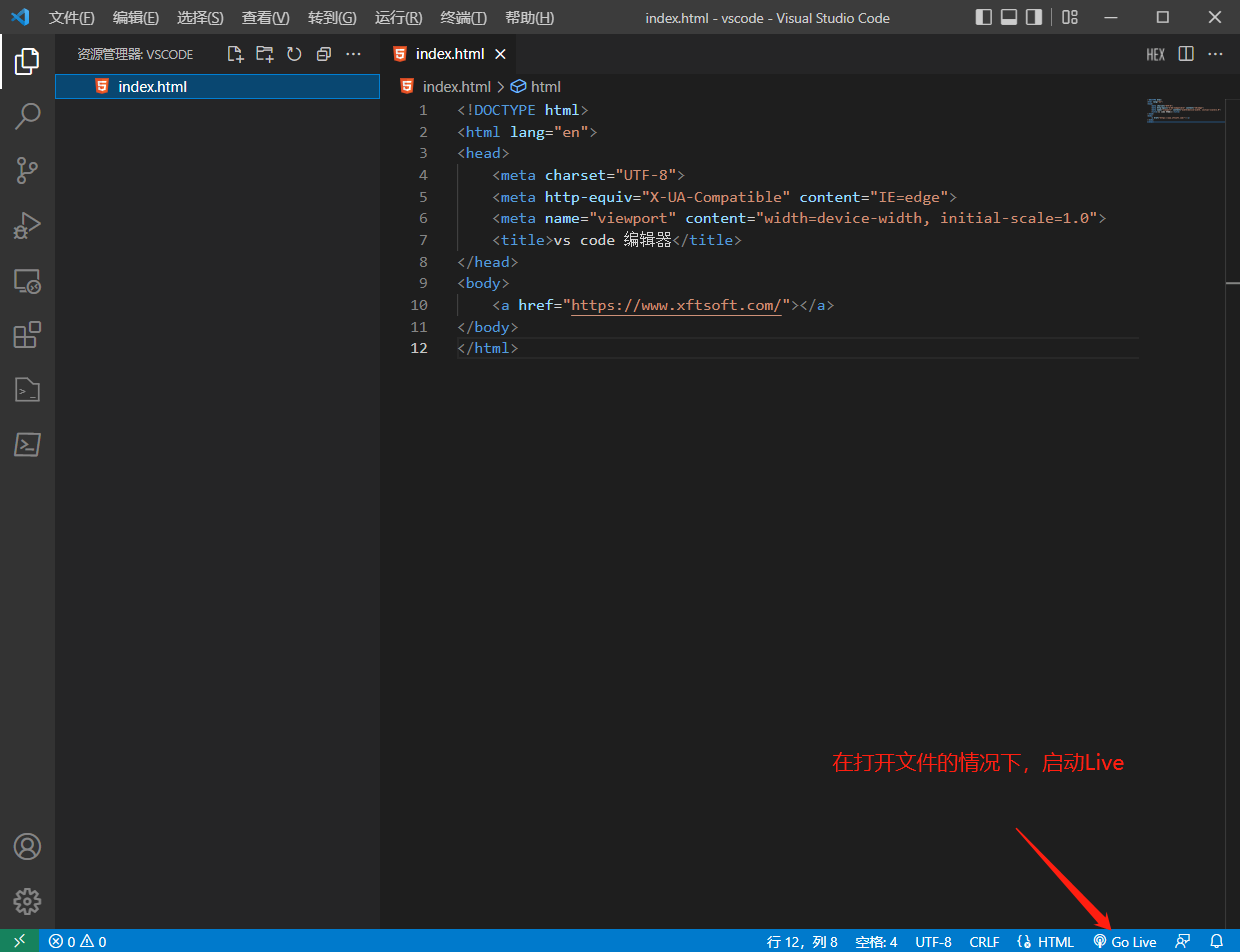Viewport: 1240px width, 952px height.
Task: Split the editor into two panes
Action: 1185,54
